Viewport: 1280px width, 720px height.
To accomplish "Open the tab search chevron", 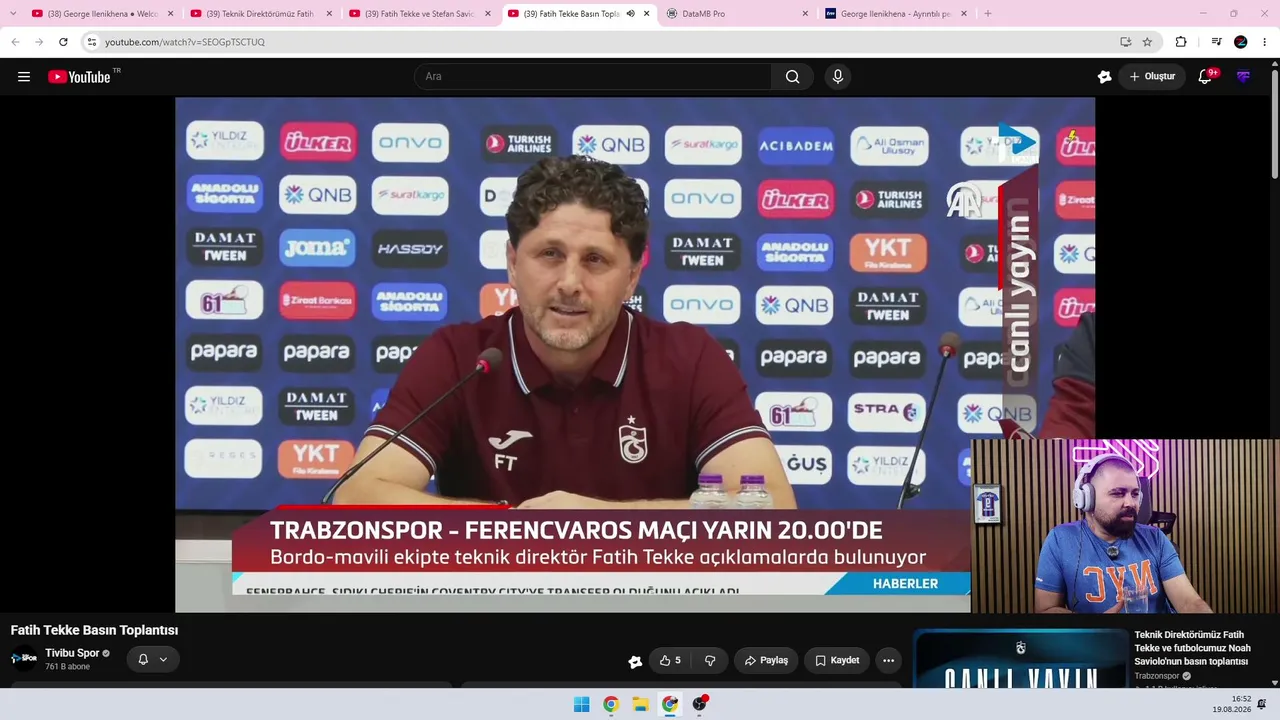I will tap(13, 14).
